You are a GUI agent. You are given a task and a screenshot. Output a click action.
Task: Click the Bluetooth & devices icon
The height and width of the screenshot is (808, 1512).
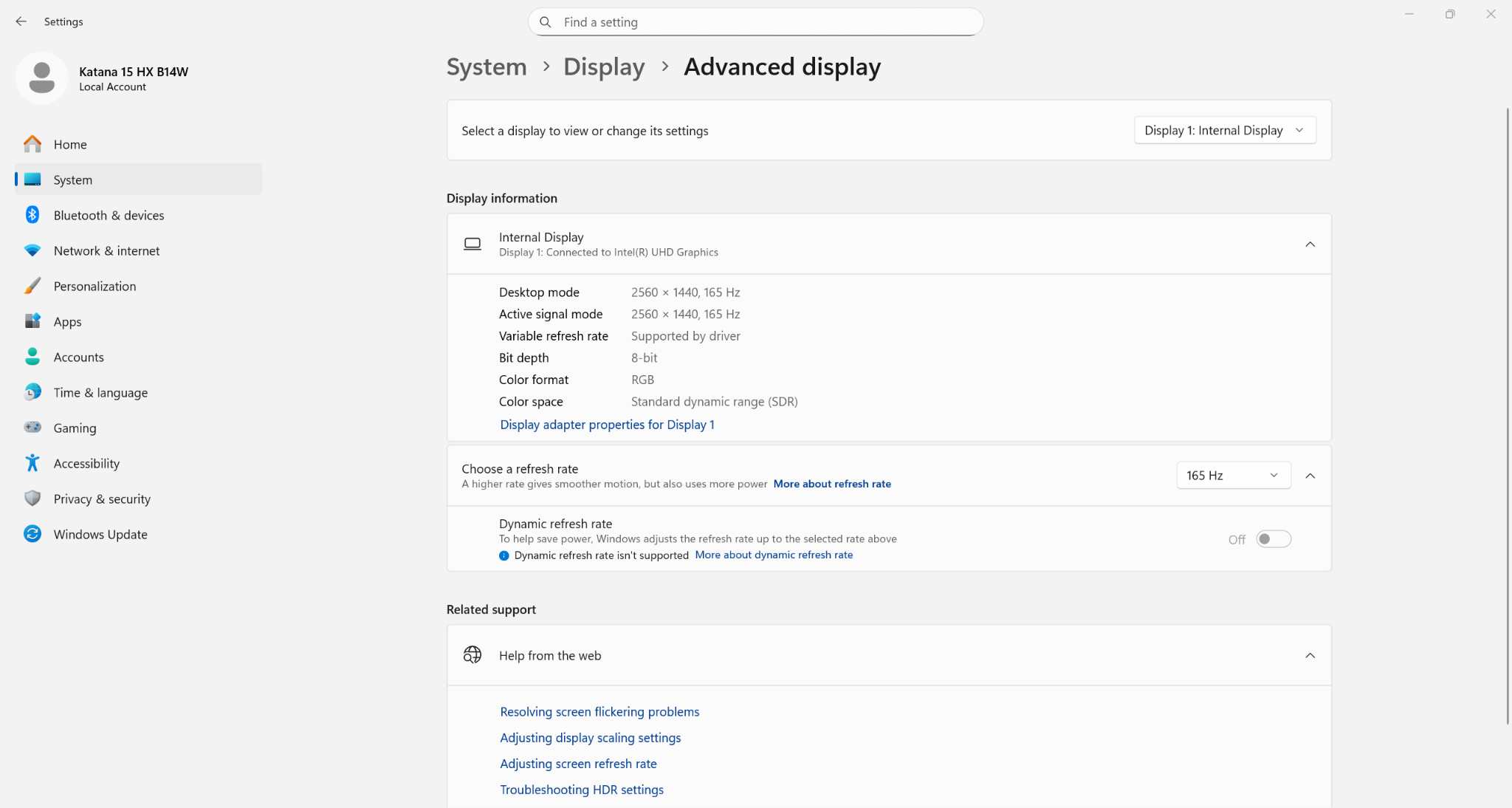pyautogui.click(x=32, y=215)
